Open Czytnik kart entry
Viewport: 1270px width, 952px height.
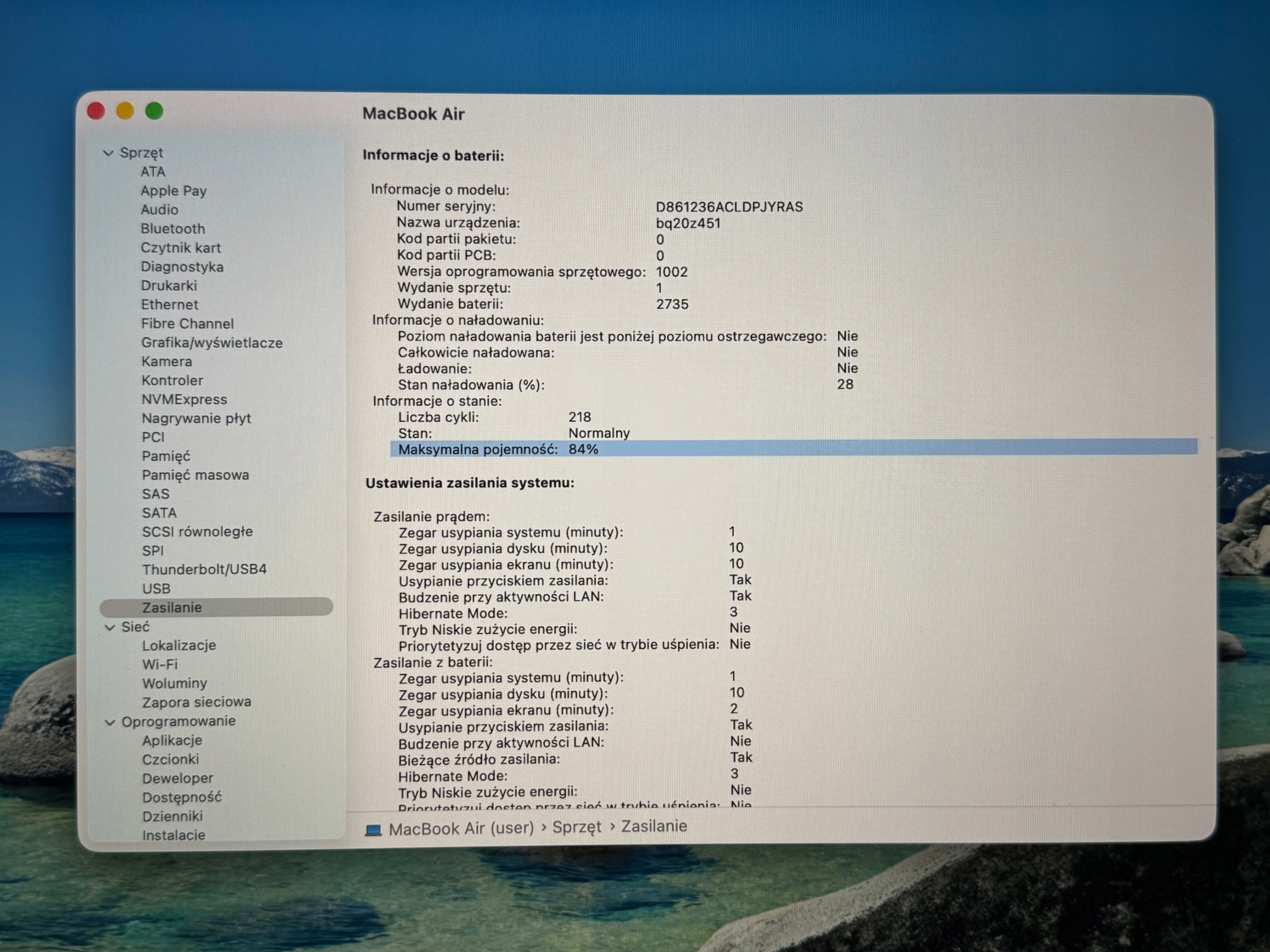181,248
